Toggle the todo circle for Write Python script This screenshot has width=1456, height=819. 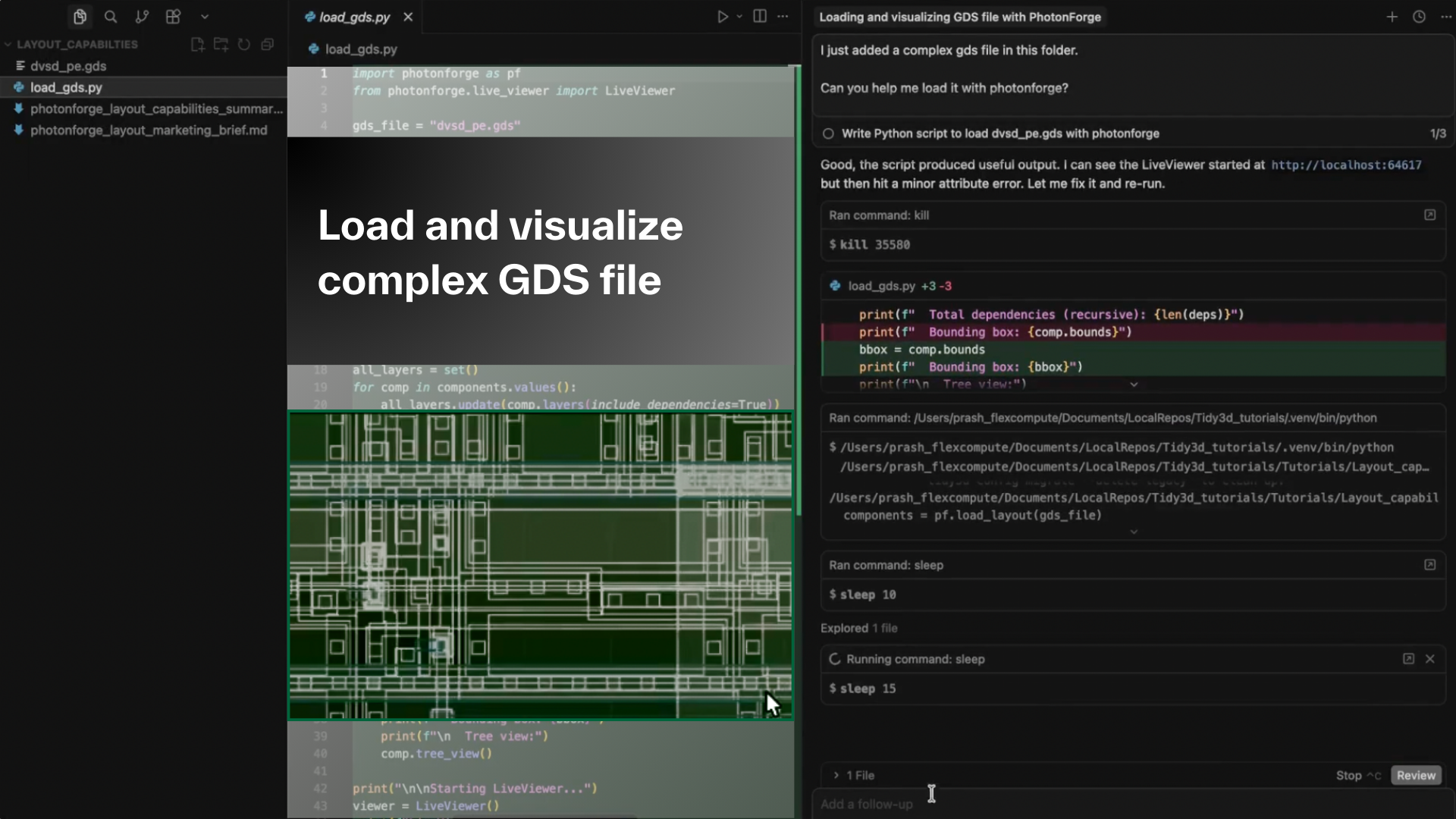828,133
